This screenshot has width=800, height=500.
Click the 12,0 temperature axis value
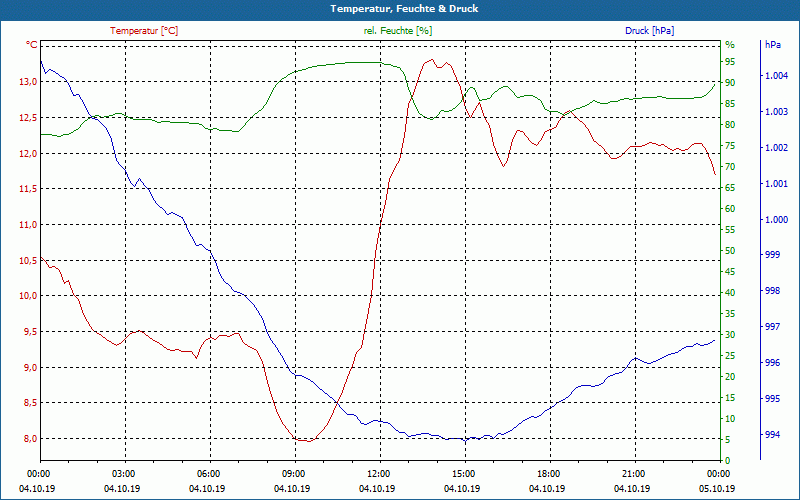pos(29,154)
